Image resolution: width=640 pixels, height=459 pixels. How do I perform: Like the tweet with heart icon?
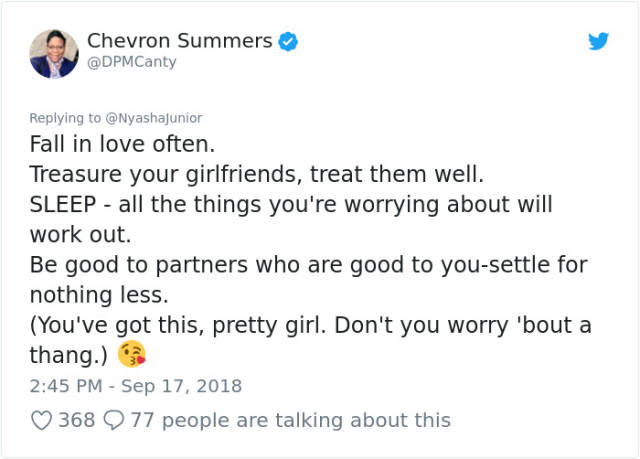42,420
